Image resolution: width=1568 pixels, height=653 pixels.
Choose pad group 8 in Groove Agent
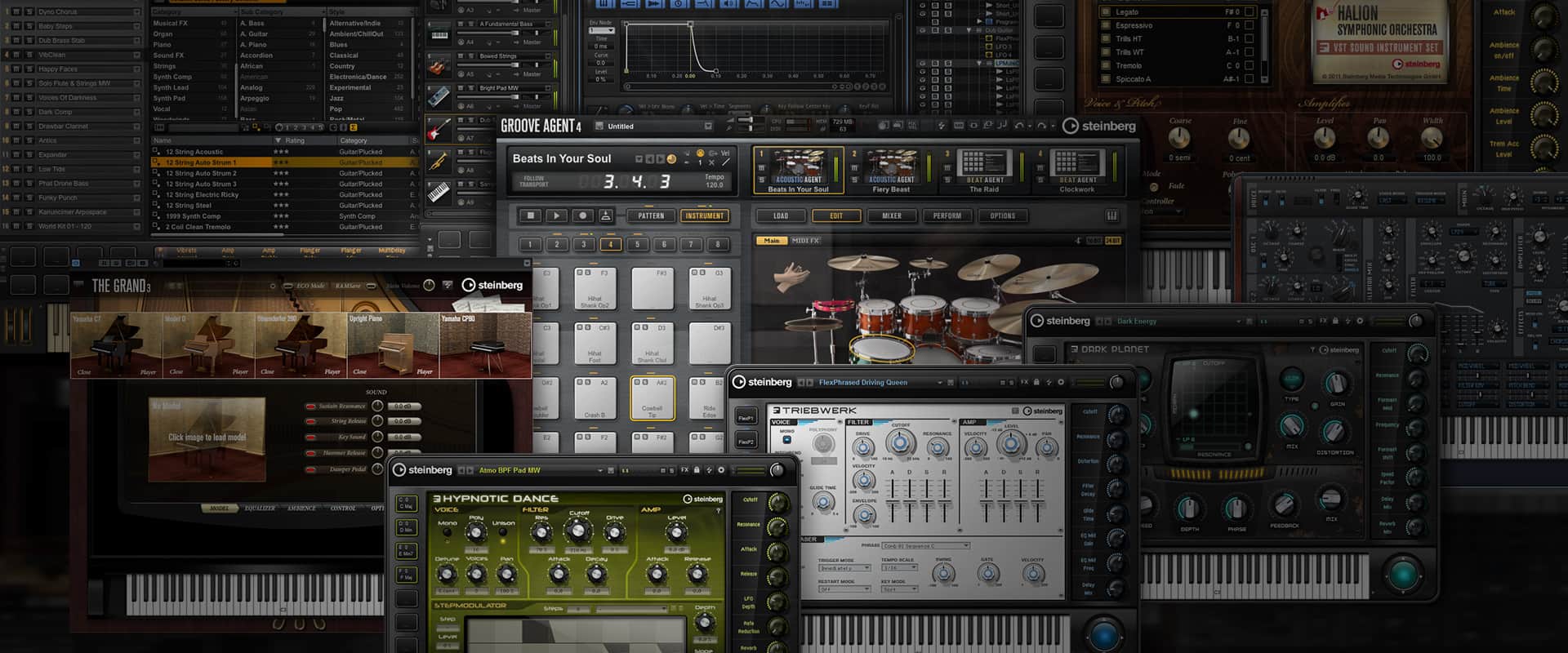pos(718,244)
